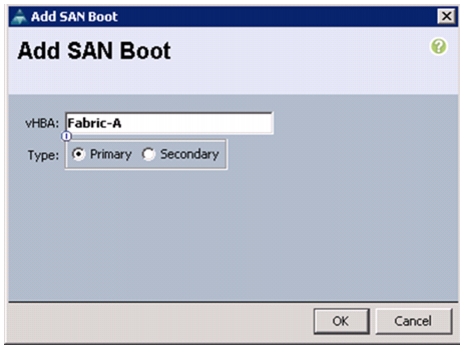Click the Cisco UCS icon in title bar

click(x=19, y=17)
